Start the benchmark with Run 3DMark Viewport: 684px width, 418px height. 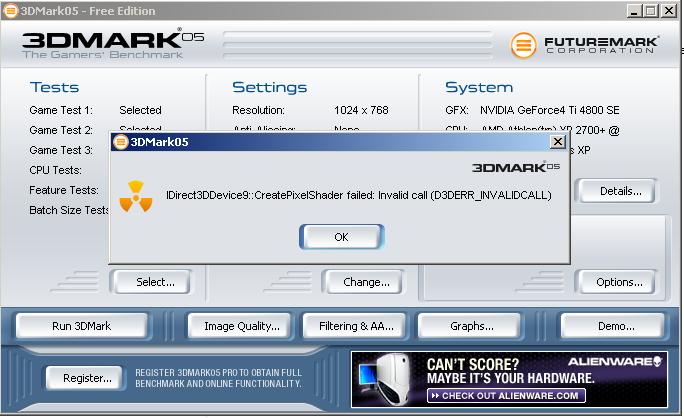tap(82, 326)
